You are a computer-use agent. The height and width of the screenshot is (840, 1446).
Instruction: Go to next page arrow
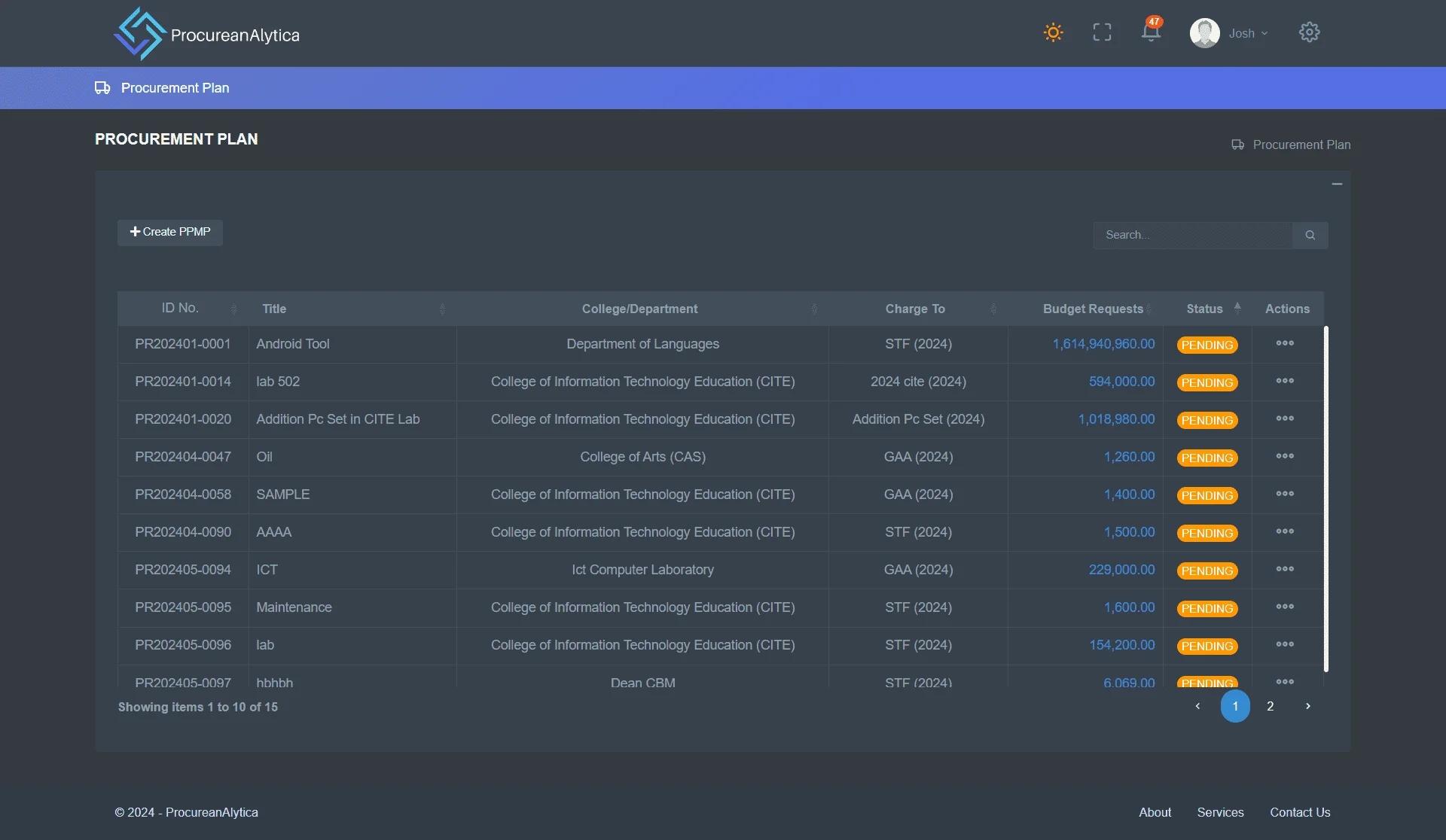pos(1308,706)
